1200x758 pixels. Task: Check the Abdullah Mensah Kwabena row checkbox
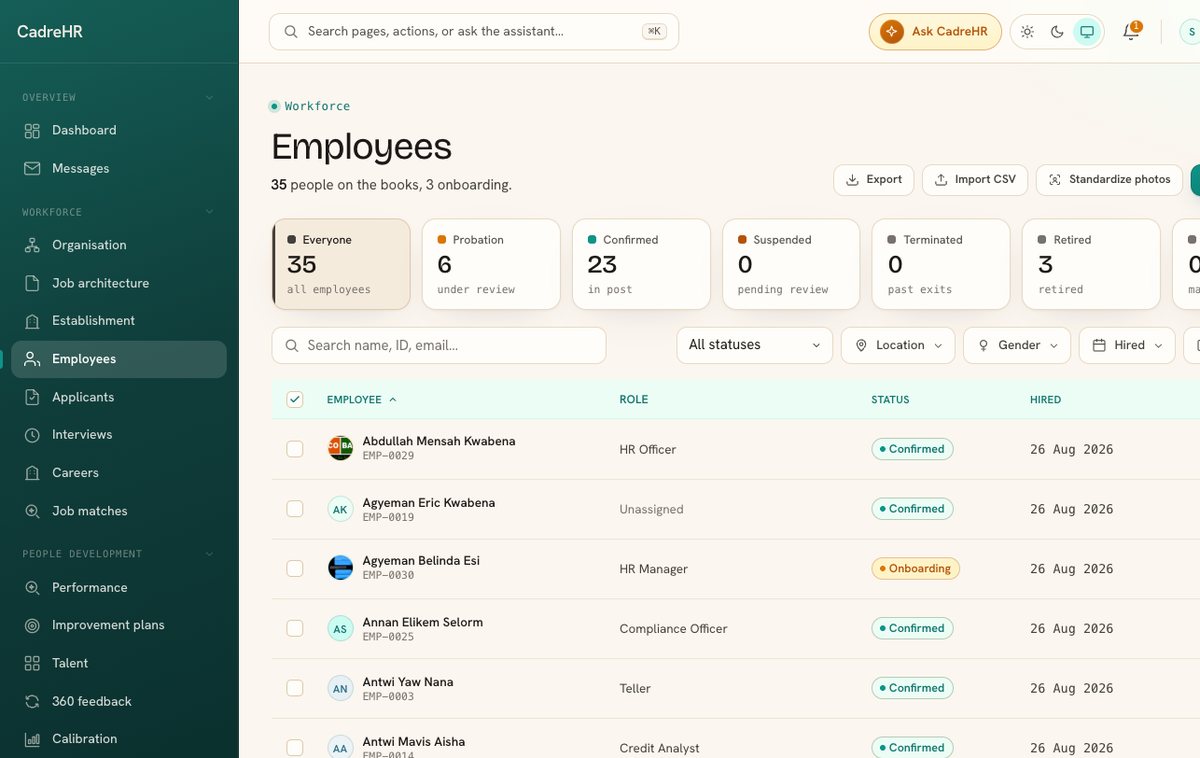[295, 449]
